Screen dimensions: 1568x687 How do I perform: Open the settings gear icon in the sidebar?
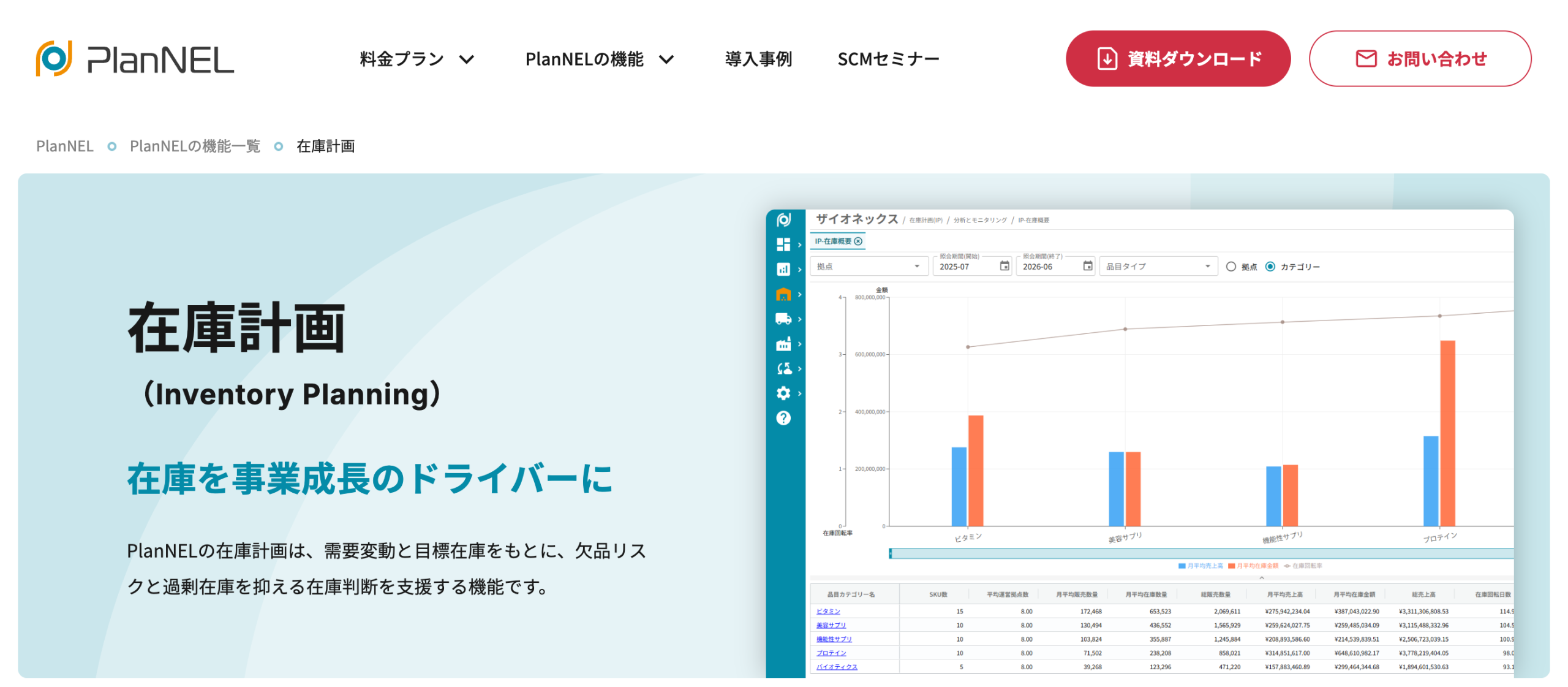783,393
